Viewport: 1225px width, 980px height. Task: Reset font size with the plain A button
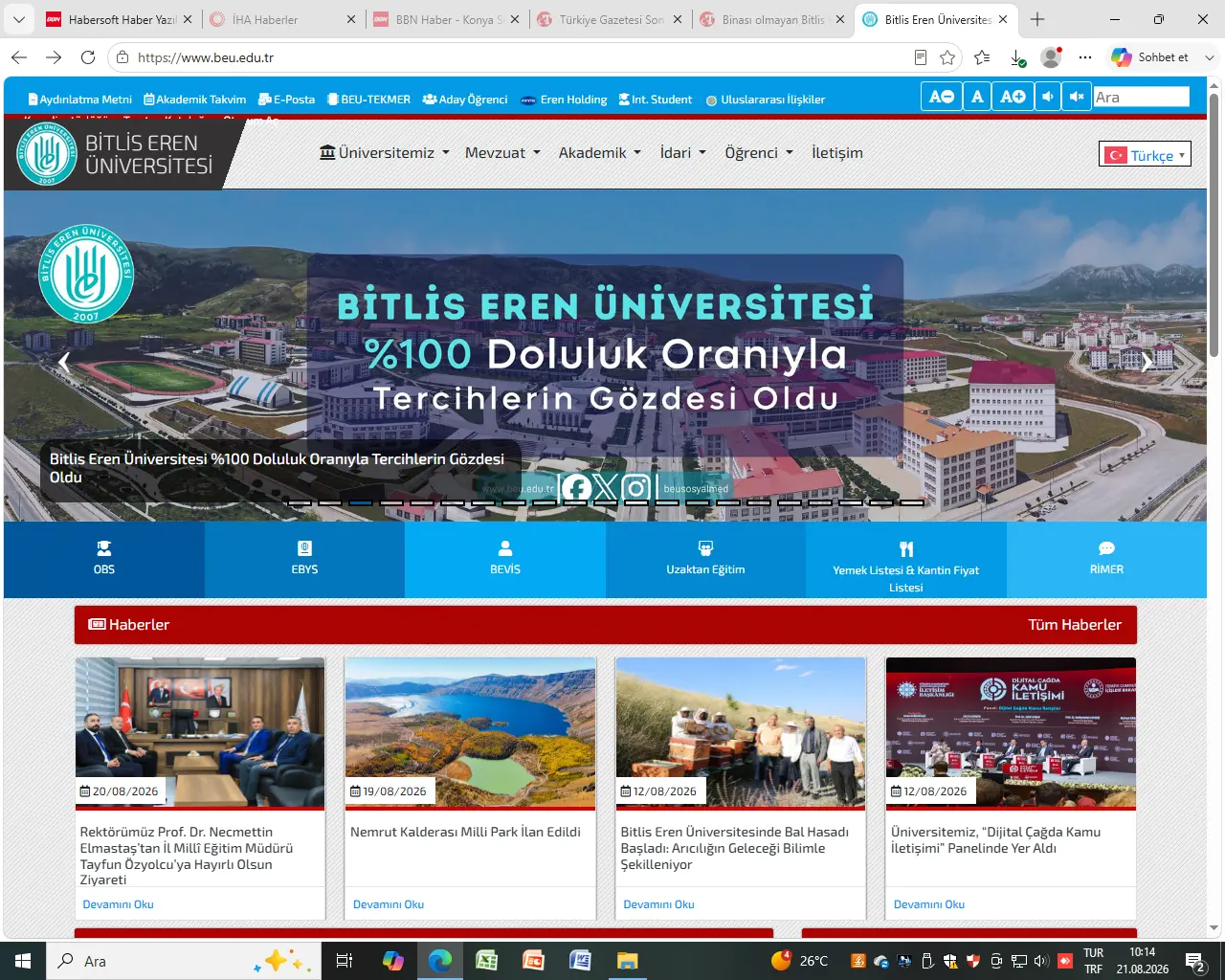coord(977,97)
